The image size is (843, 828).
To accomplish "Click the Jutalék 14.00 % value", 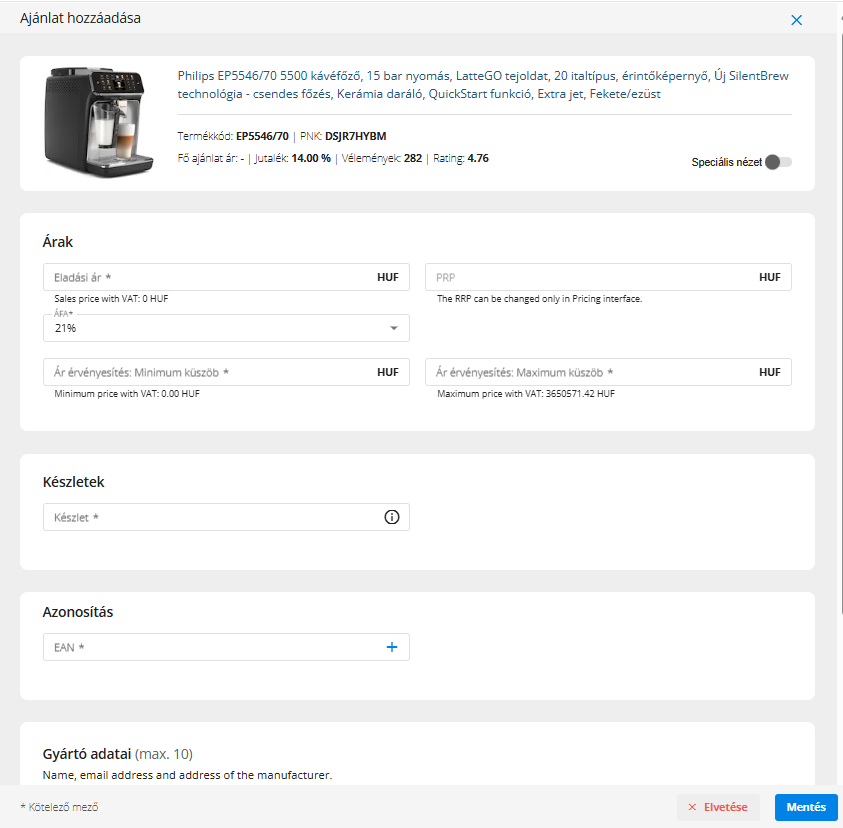I will pos(311,159).
